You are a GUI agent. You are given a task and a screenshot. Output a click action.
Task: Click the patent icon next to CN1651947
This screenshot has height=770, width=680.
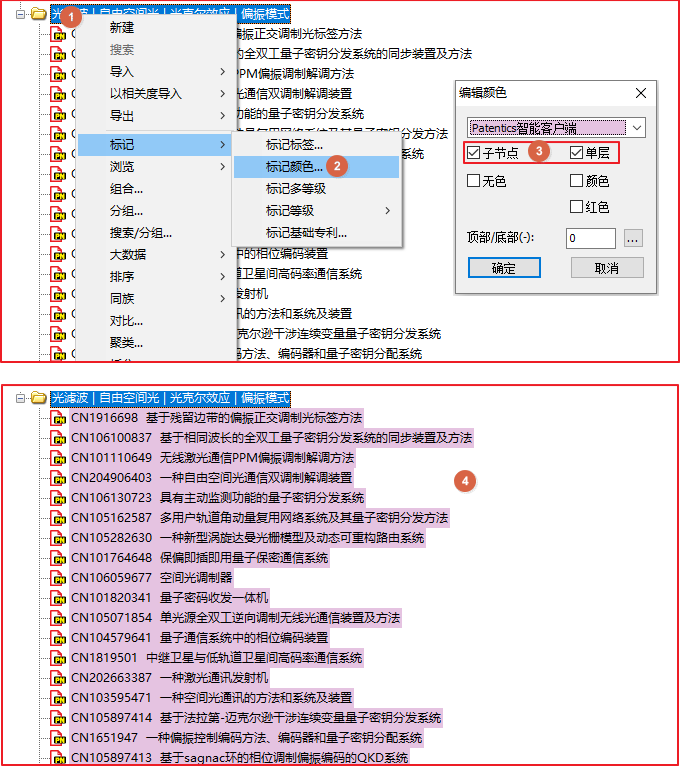coord(58,738)
